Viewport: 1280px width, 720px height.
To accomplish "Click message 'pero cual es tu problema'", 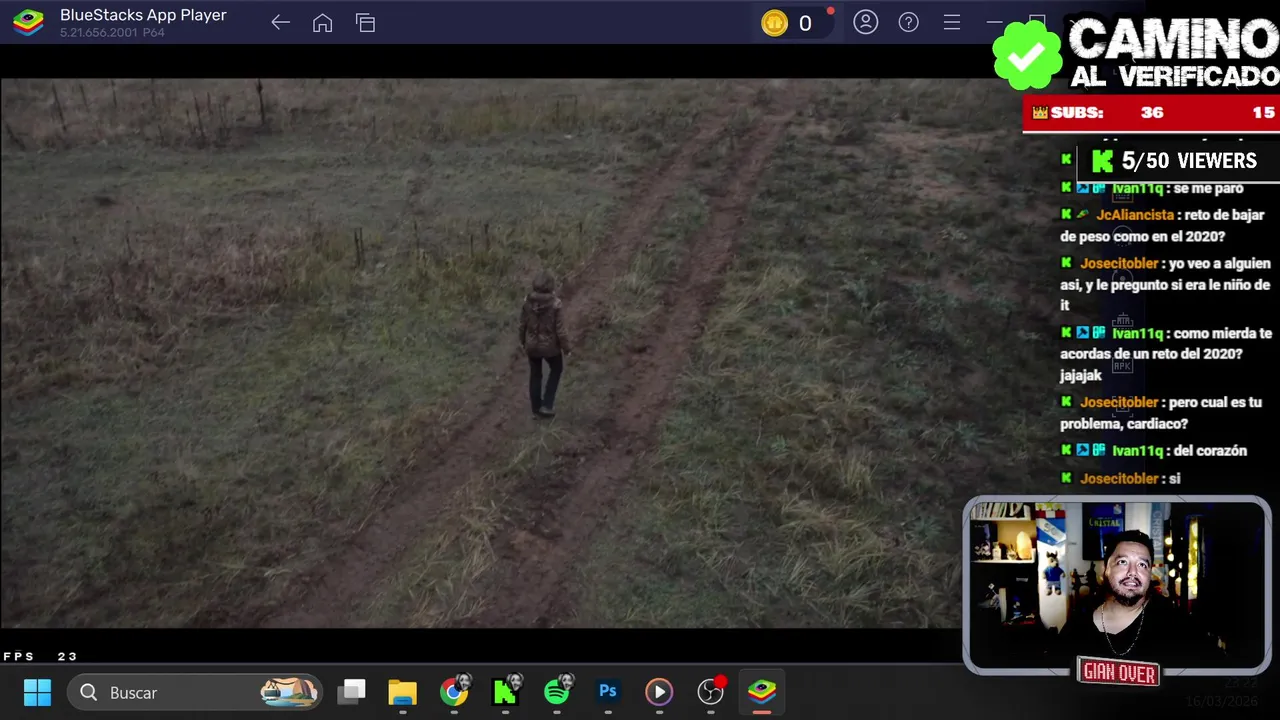I will pyautogui.click(x=1161, y=413).
